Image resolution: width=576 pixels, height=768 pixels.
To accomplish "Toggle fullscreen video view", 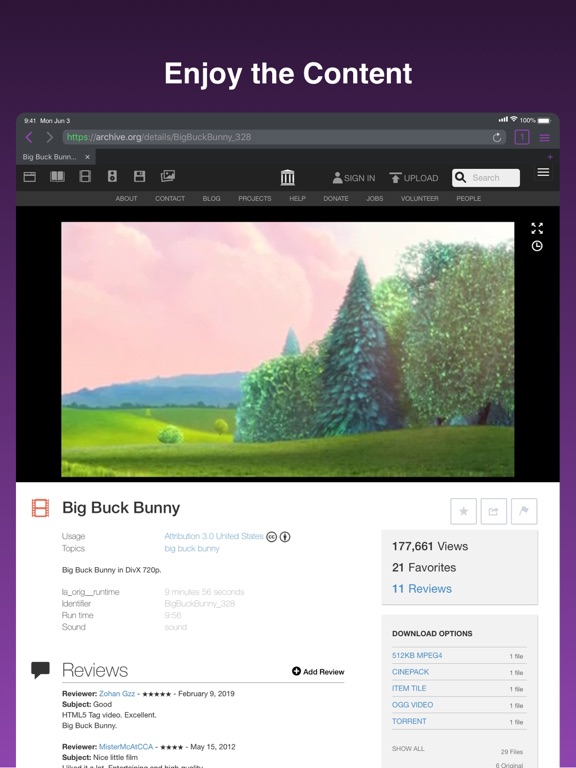I will point(537,228).
